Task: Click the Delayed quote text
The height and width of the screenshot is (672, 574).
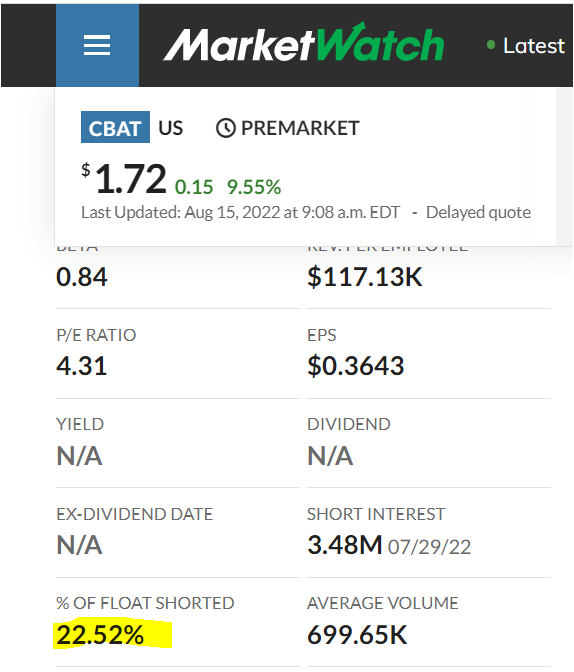Action: [x=478, y=212]
